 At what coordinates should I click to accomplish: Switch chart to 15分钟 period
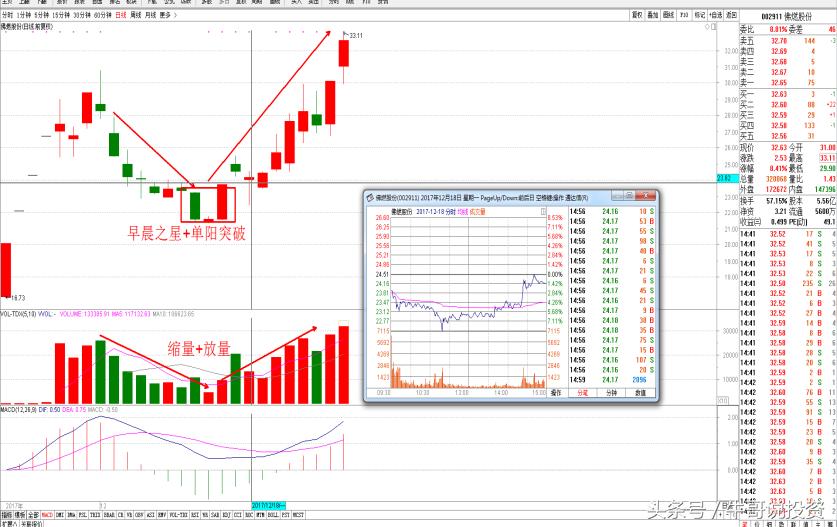tap(61, 15)
